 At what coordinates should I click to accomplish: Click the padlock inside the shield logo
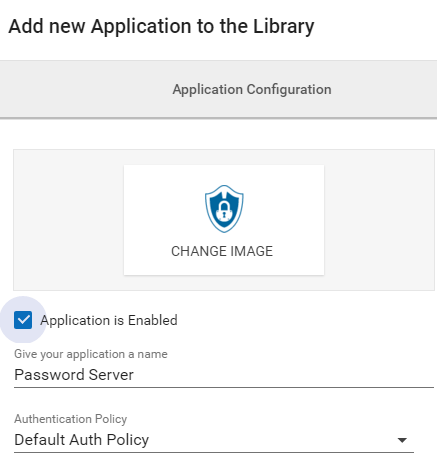(x=224, y=211)
